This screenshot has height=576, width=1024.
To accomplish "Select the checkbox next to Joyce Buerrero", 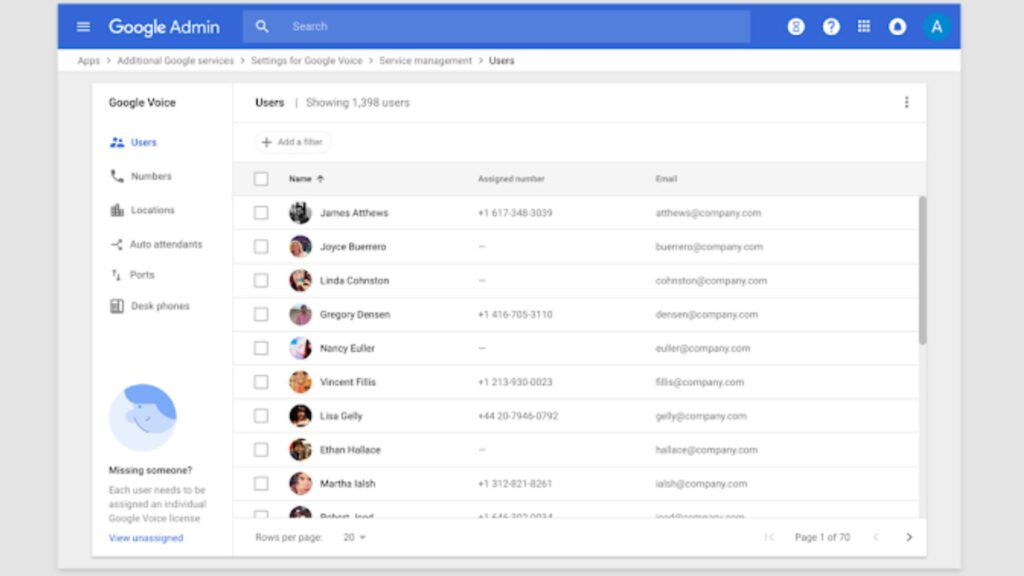I will (x=261, y=246).
